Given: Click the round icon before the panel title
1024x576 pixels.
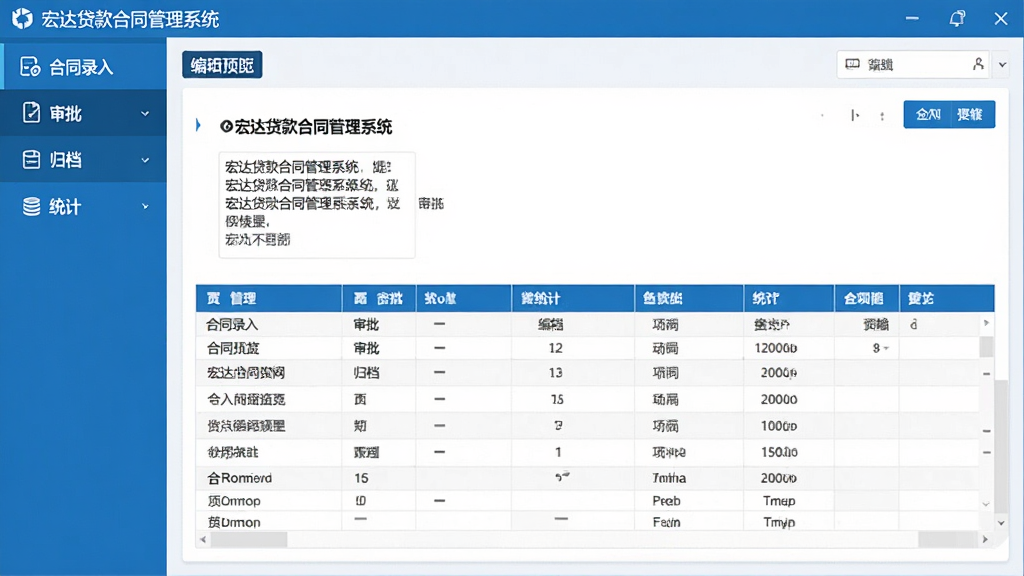Looking at the screenshot, I should point(226,126).
